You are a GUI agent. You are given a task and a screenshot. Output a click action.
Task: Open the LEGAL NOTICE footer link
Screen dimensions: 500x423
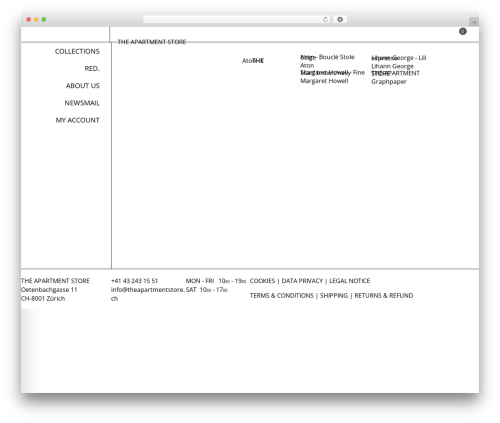click(350, 281)
